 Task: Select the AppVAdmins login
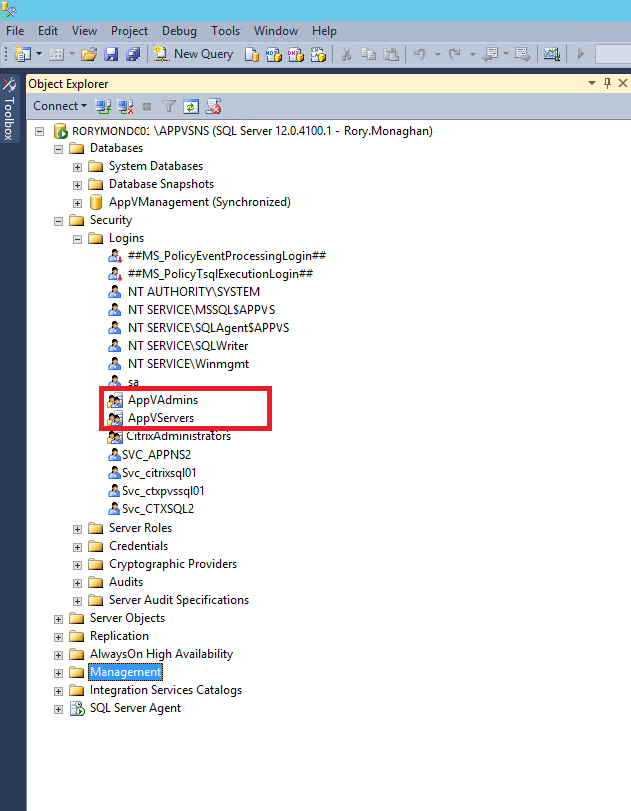click(162, 400)
